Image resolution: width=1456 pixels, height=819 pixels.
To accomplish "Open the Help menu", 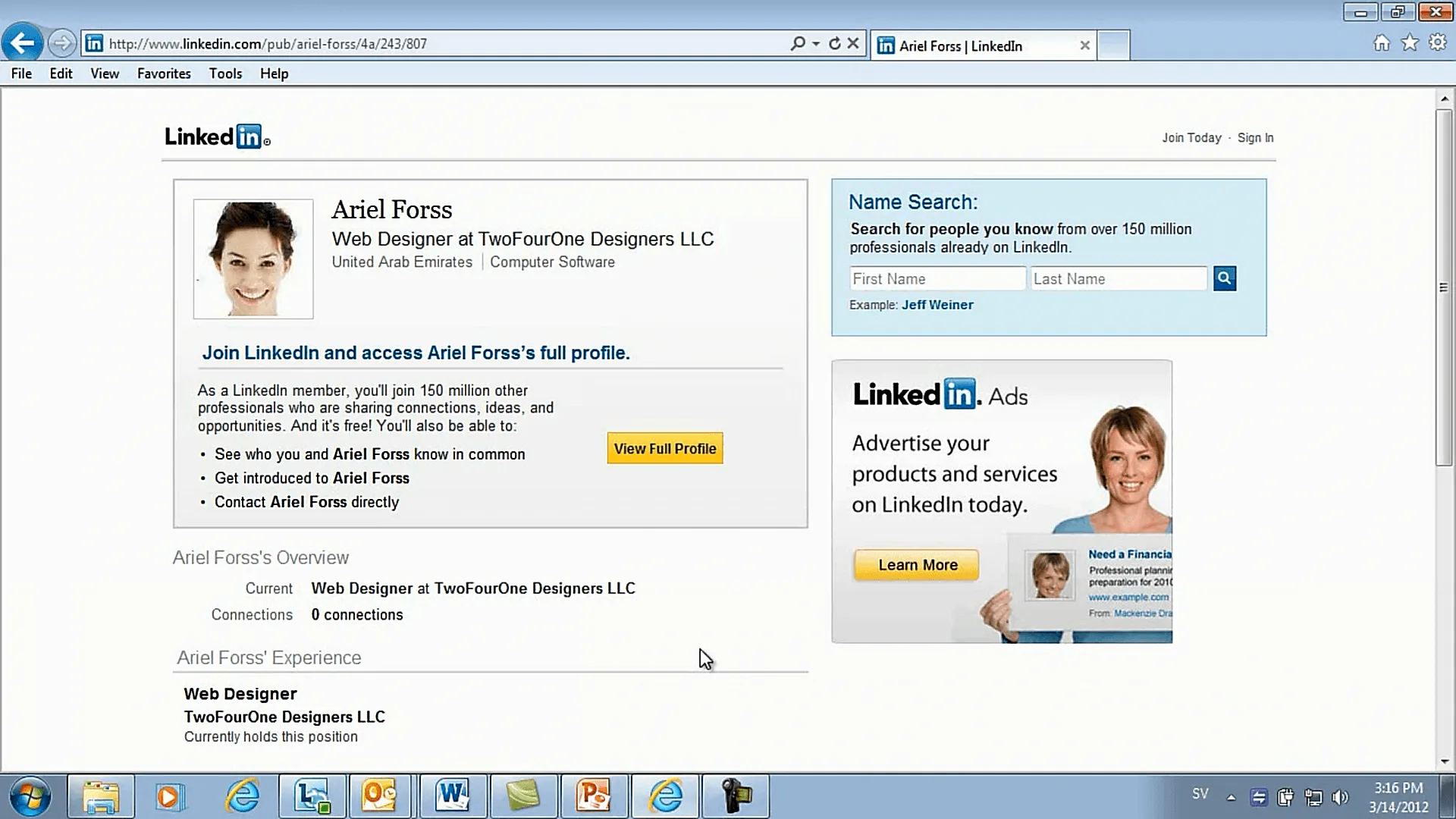I will [274, 74].
